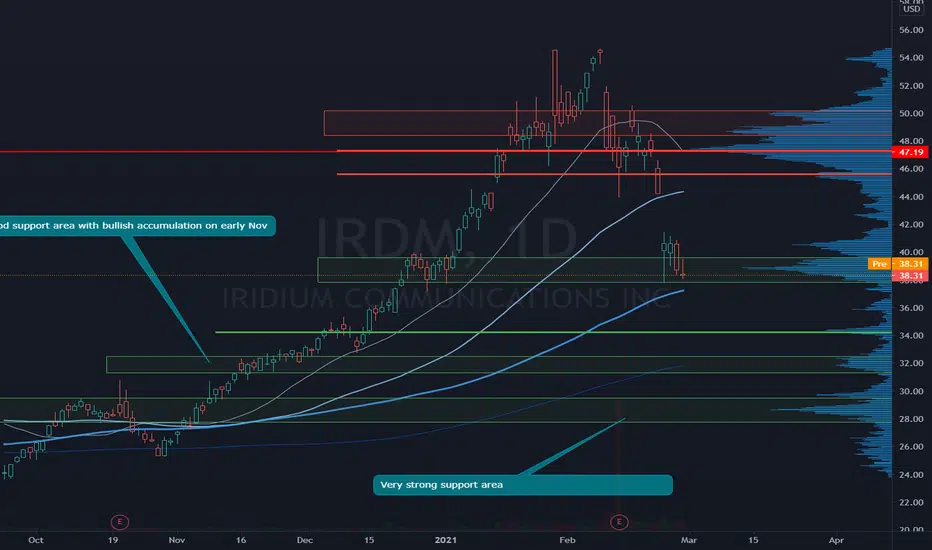Screen dimensions: 932x550
Task: Click the earnings E marker near Oct 19
Action: 119,522
